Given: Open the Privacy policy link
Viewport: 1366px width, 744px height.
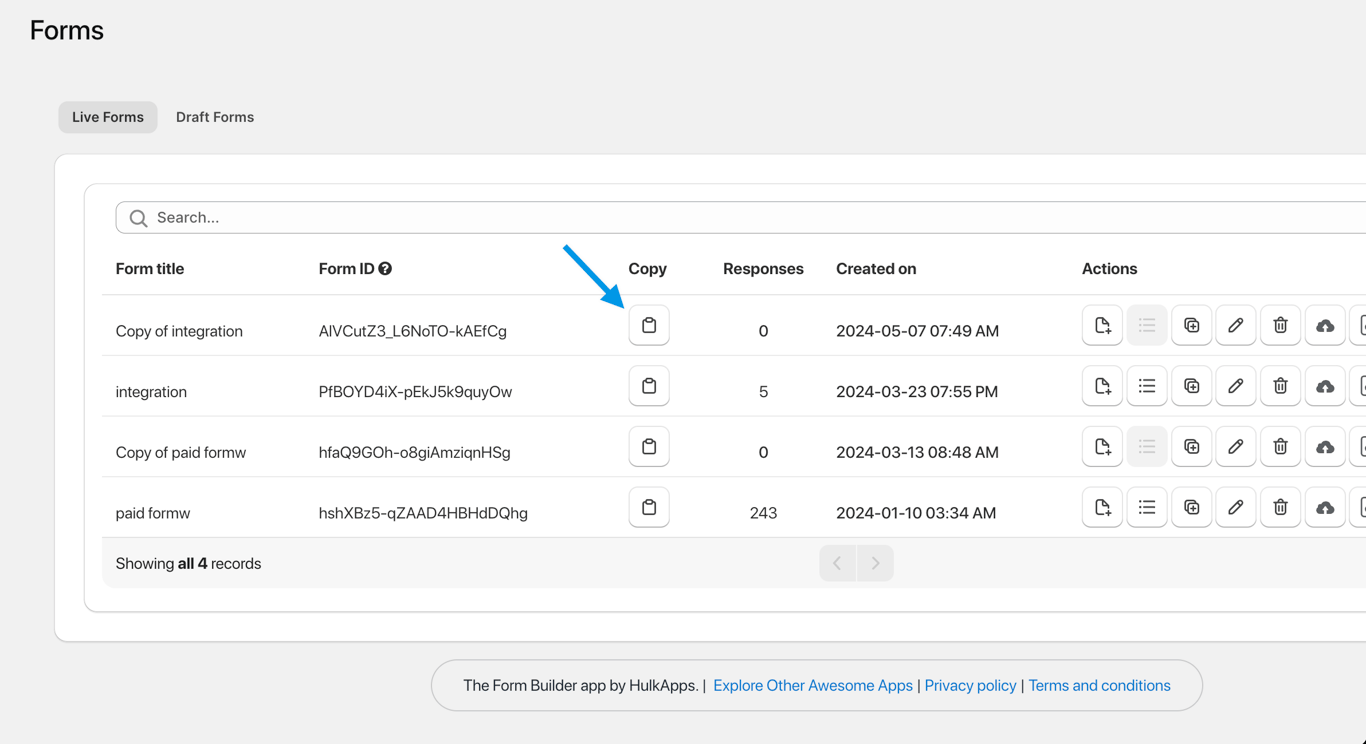Looking at the screenshot, I should point(970,686).
